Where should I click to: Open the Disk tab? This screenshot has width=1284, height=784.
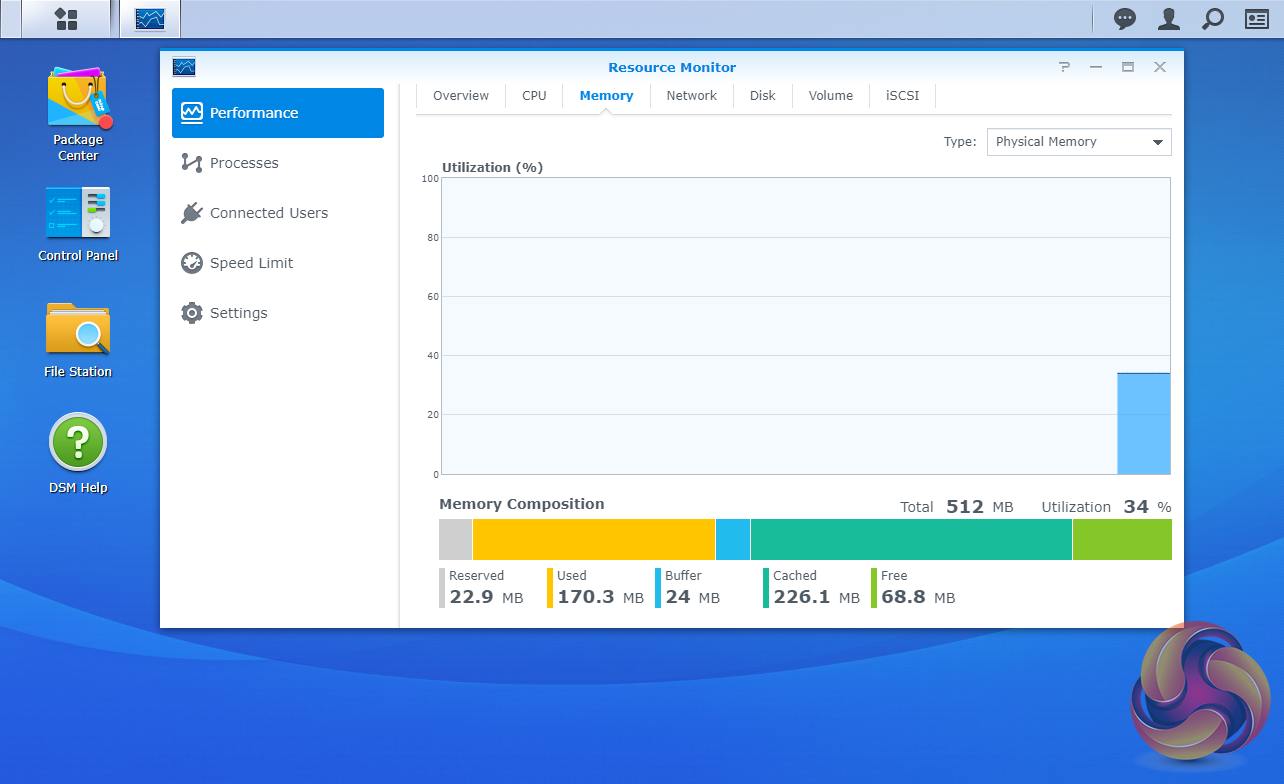[x=762, y=96]
